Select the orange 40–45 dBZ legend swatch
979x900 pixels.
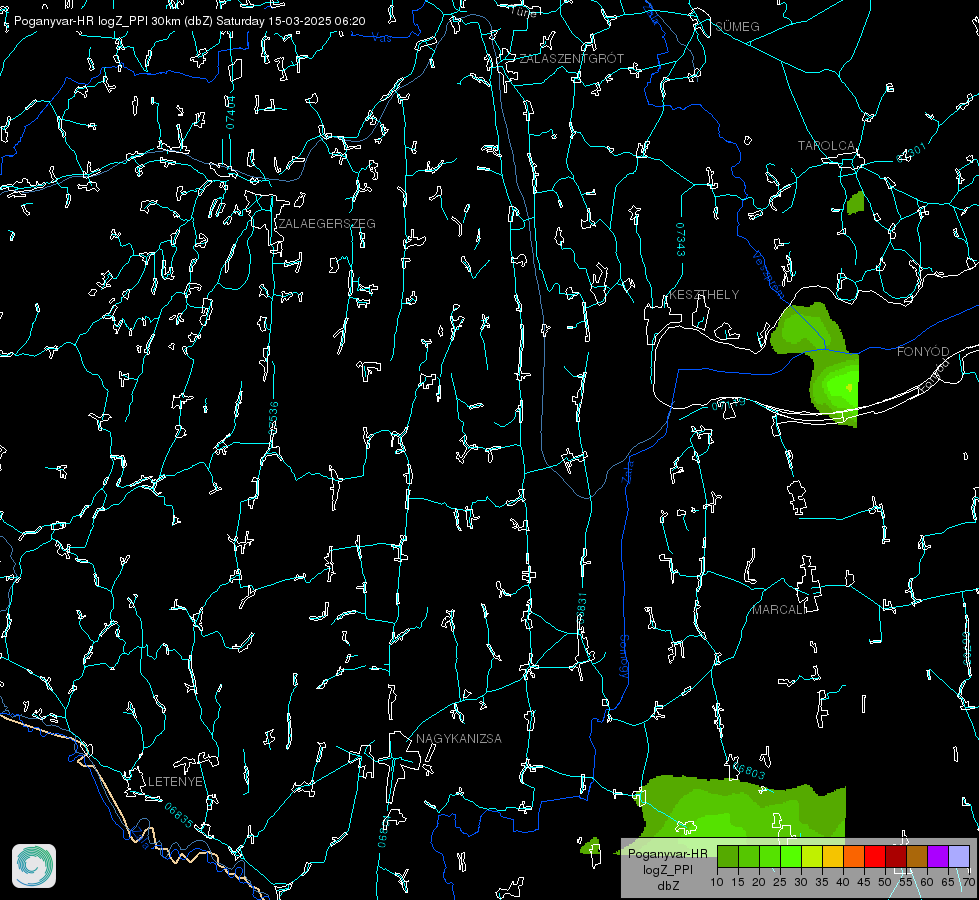pyautogui.click(x=854, y=856)
